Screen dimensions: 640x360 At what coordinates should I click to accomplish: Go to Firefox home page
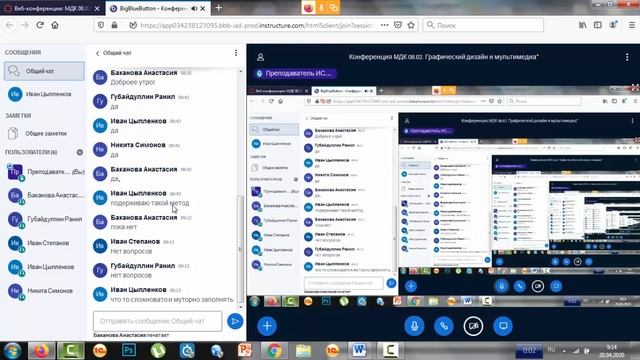[x=55, y=25]
